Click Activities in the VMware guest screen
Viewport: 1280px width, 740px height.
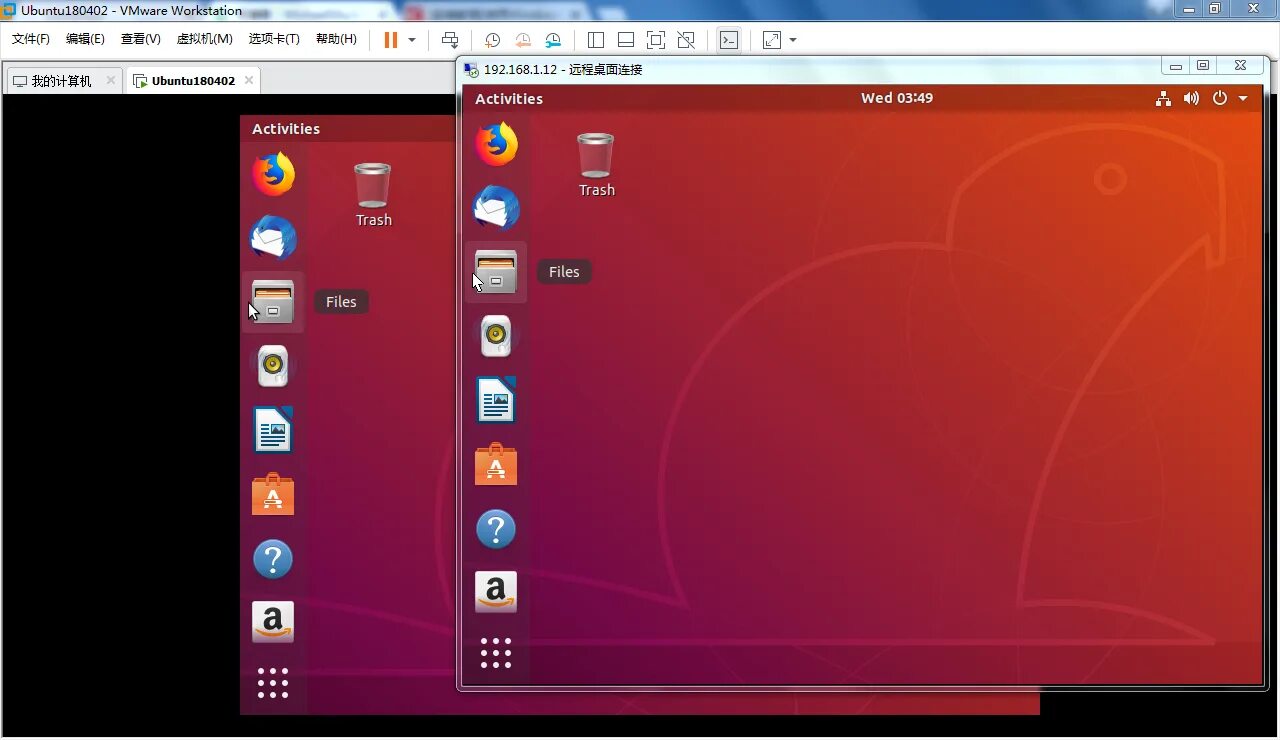pos(286,128)
